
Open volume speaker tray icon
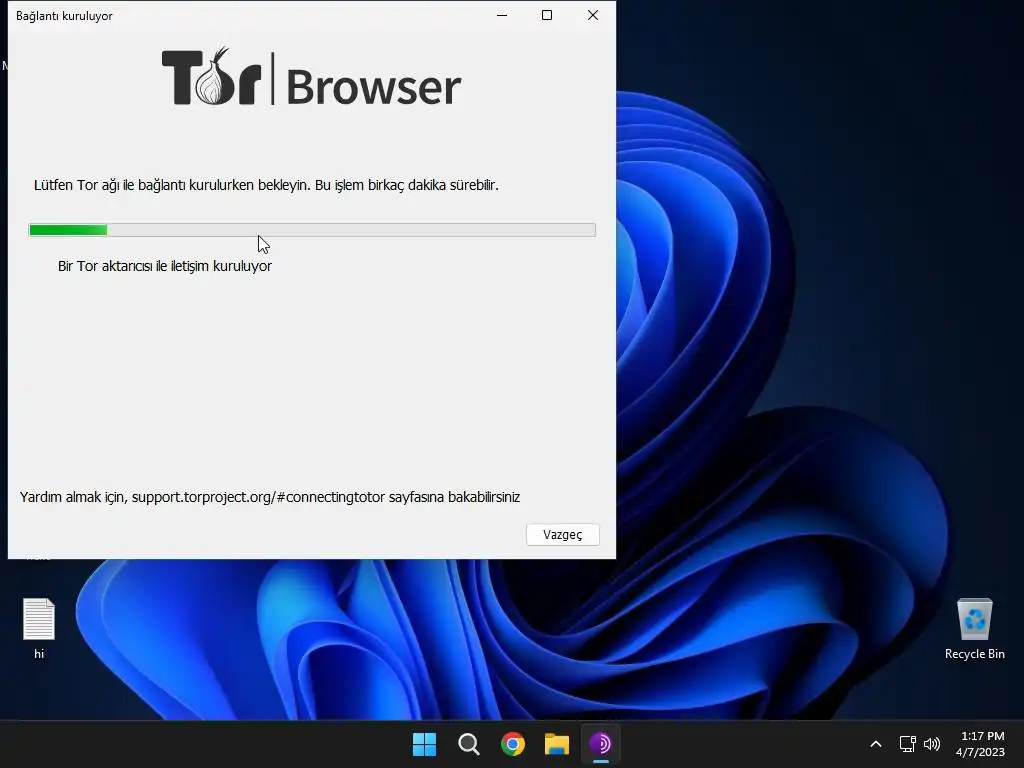[x=932, y=744]
